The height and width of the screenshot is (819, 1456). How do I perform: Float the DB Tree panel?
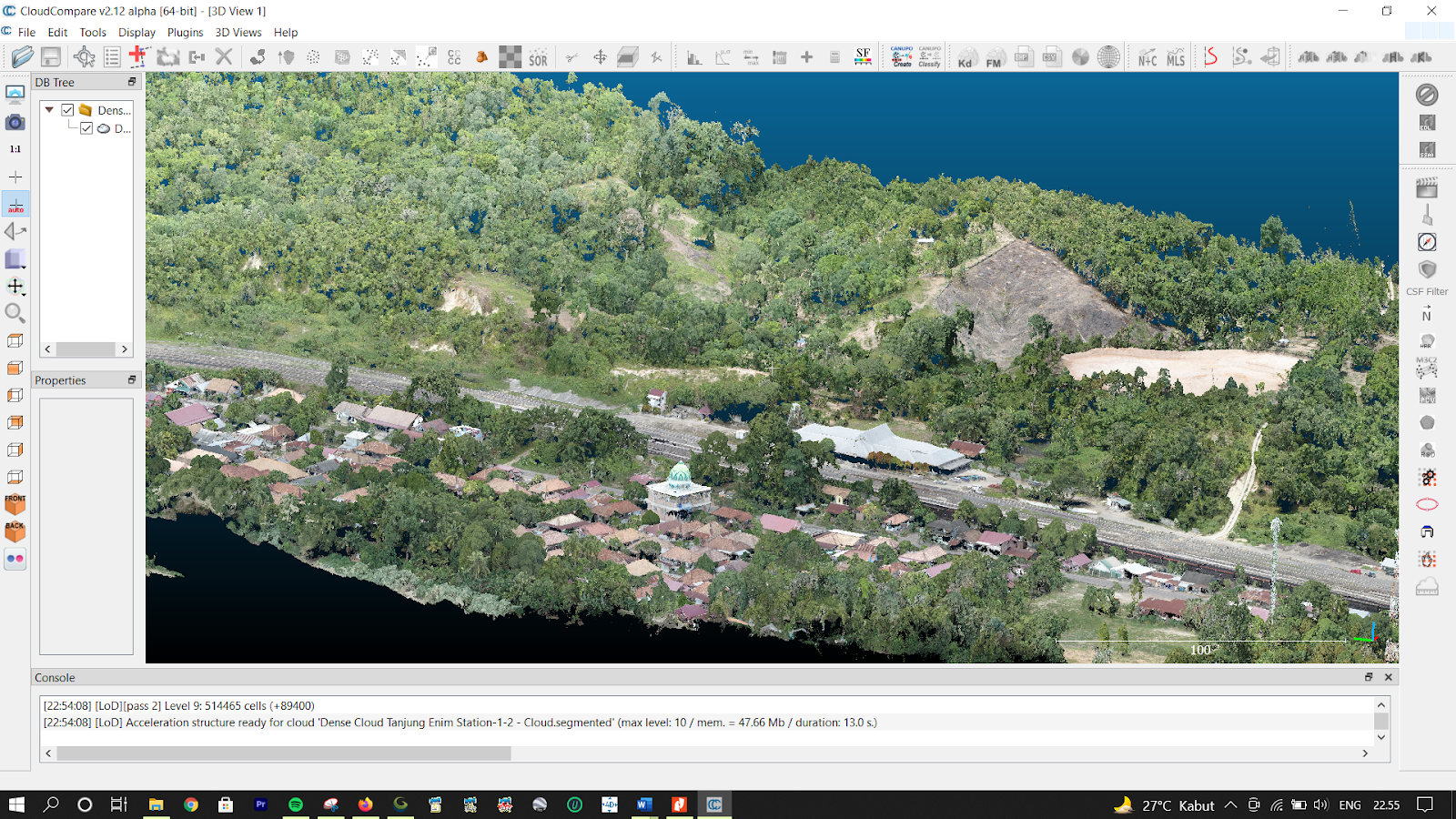[132, 82]
